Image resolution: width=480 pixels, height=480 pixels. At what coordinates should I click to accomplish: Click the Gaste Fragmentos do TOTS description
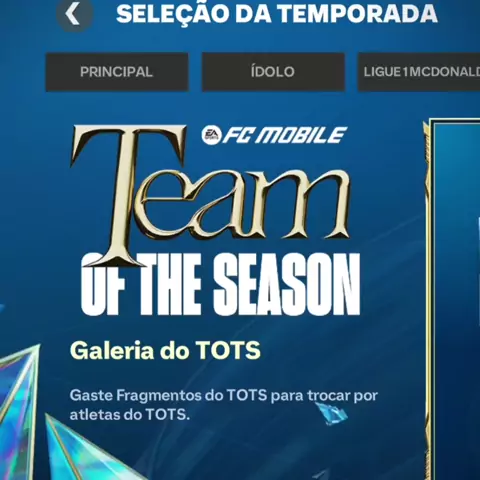pos(224,405)
